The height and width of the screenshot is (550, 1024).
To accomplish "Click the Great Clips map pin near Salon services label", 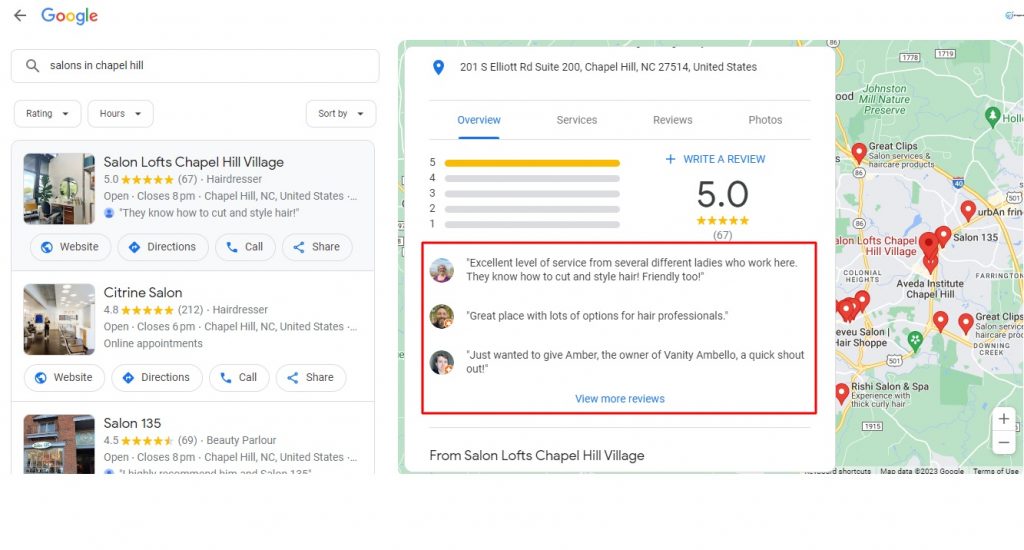I will coord(859,154).
